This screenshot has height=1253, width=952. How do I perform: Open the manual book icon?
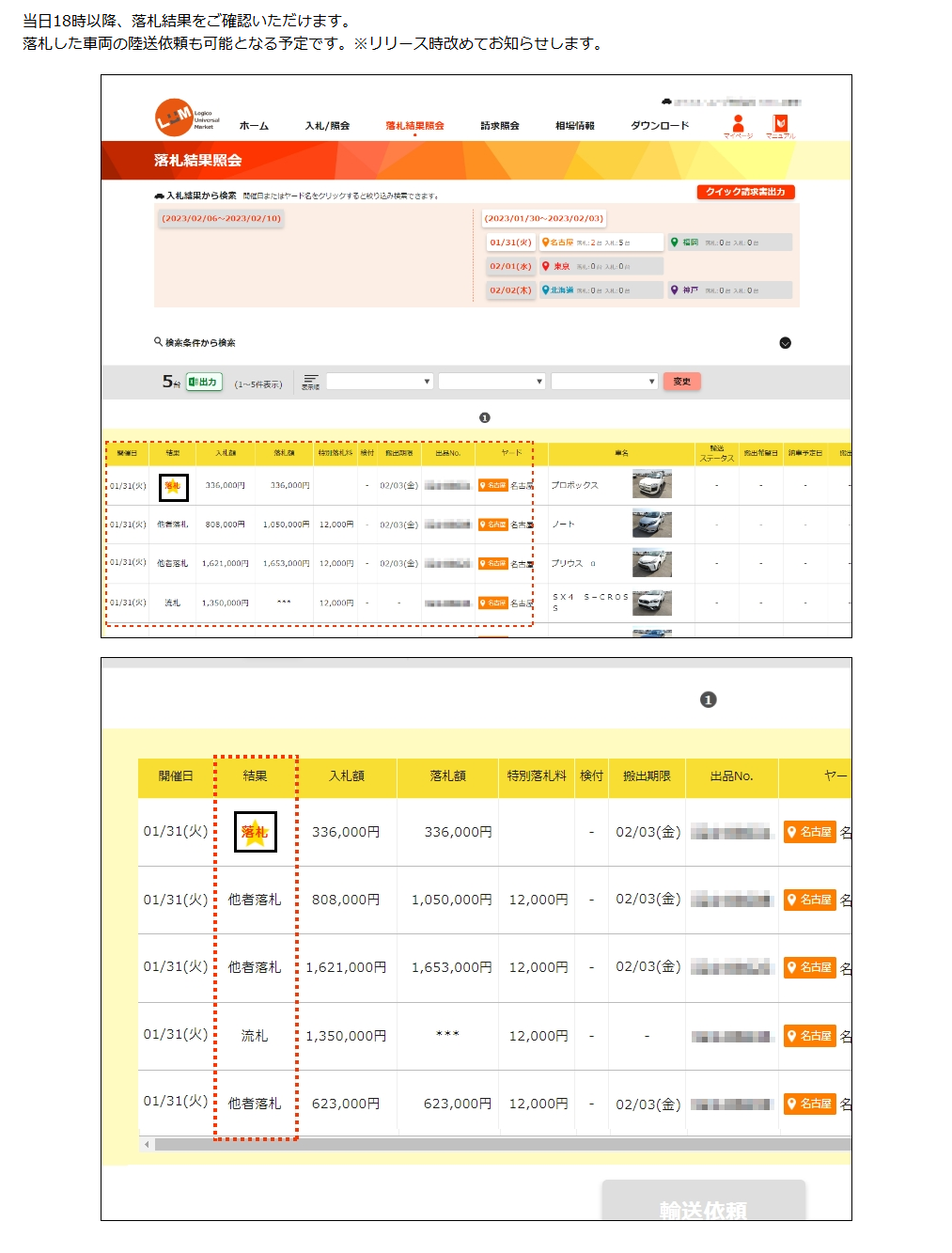click(x=780, y=123)
